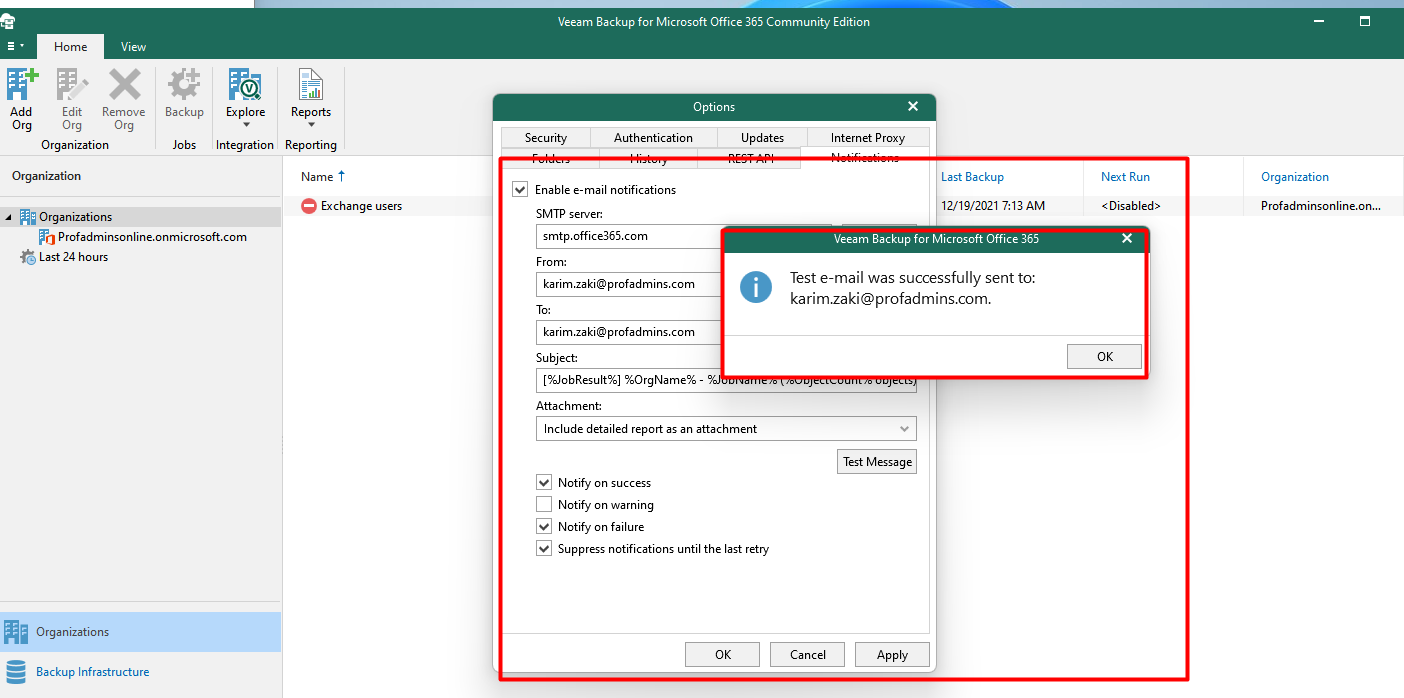The height and width of the screenshot is (698, 1404).
Task: Open the Organizations navigation pane item
Action: [140, 632]
